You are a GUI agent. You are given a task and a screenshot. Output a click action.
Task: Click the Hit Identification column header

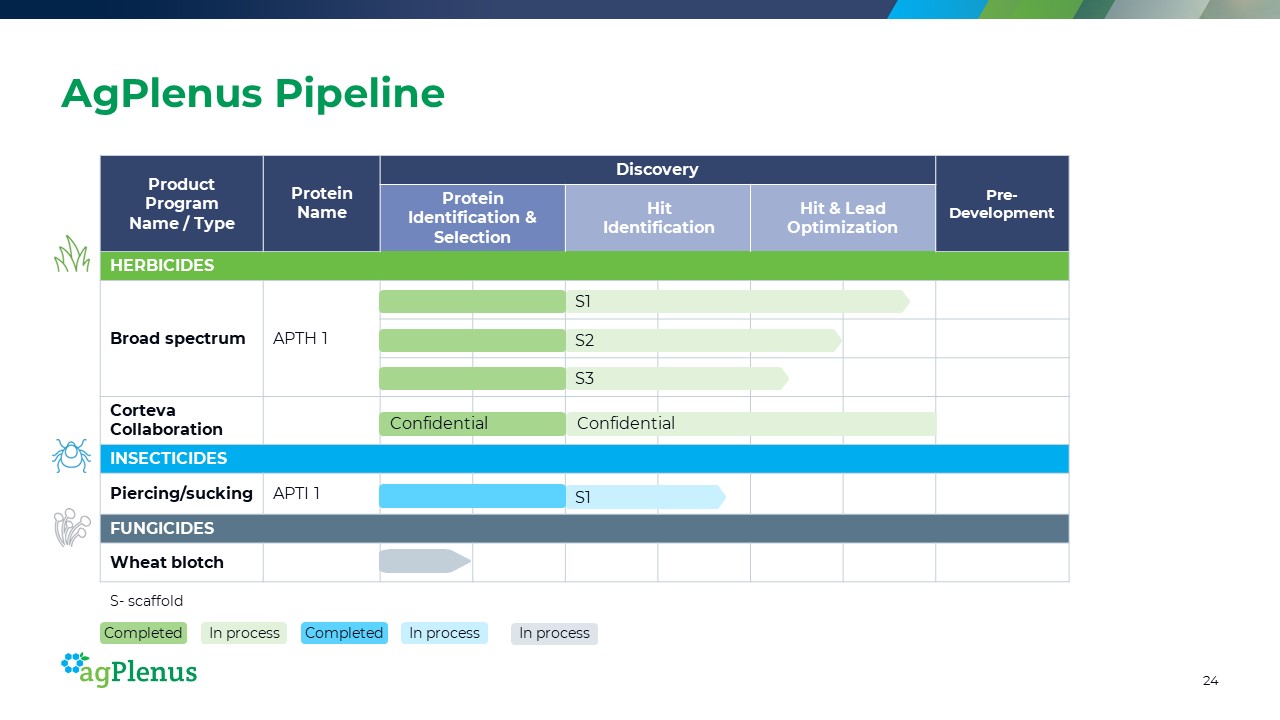[658, 218]
